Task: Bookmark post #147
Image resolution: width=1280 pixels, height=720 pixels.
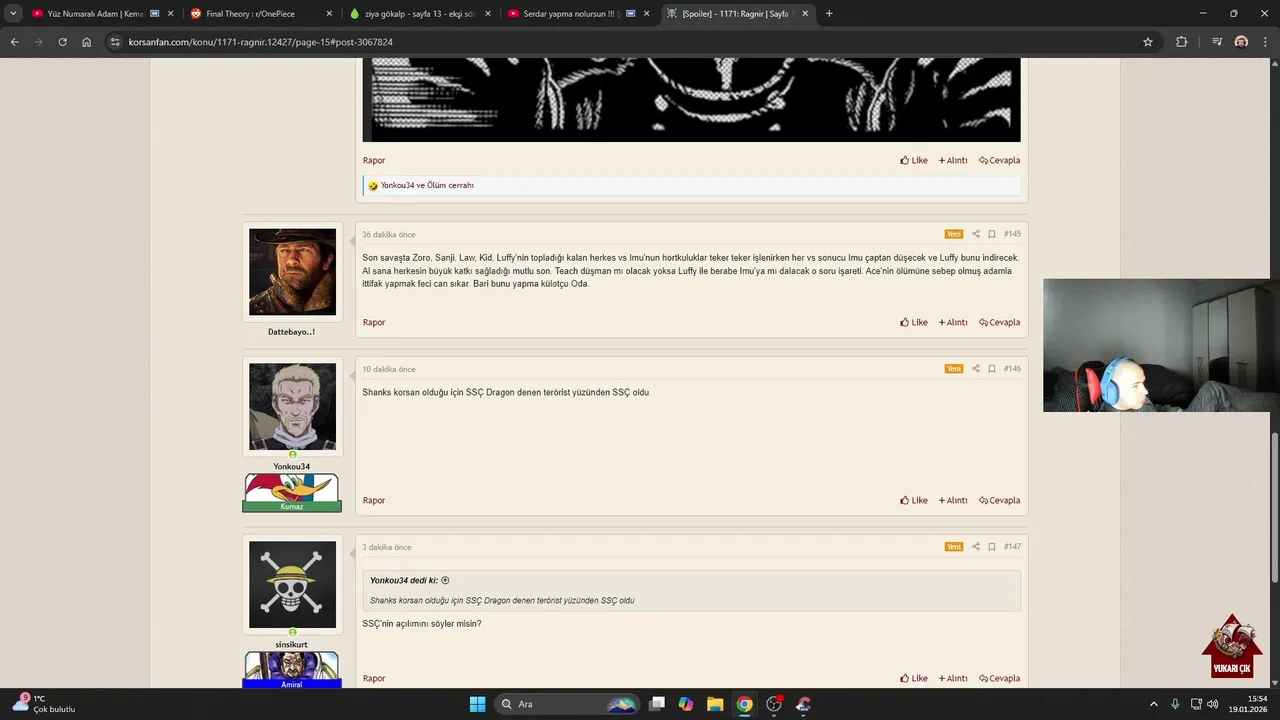Action: pyautogui.click(x=992, y=547)
